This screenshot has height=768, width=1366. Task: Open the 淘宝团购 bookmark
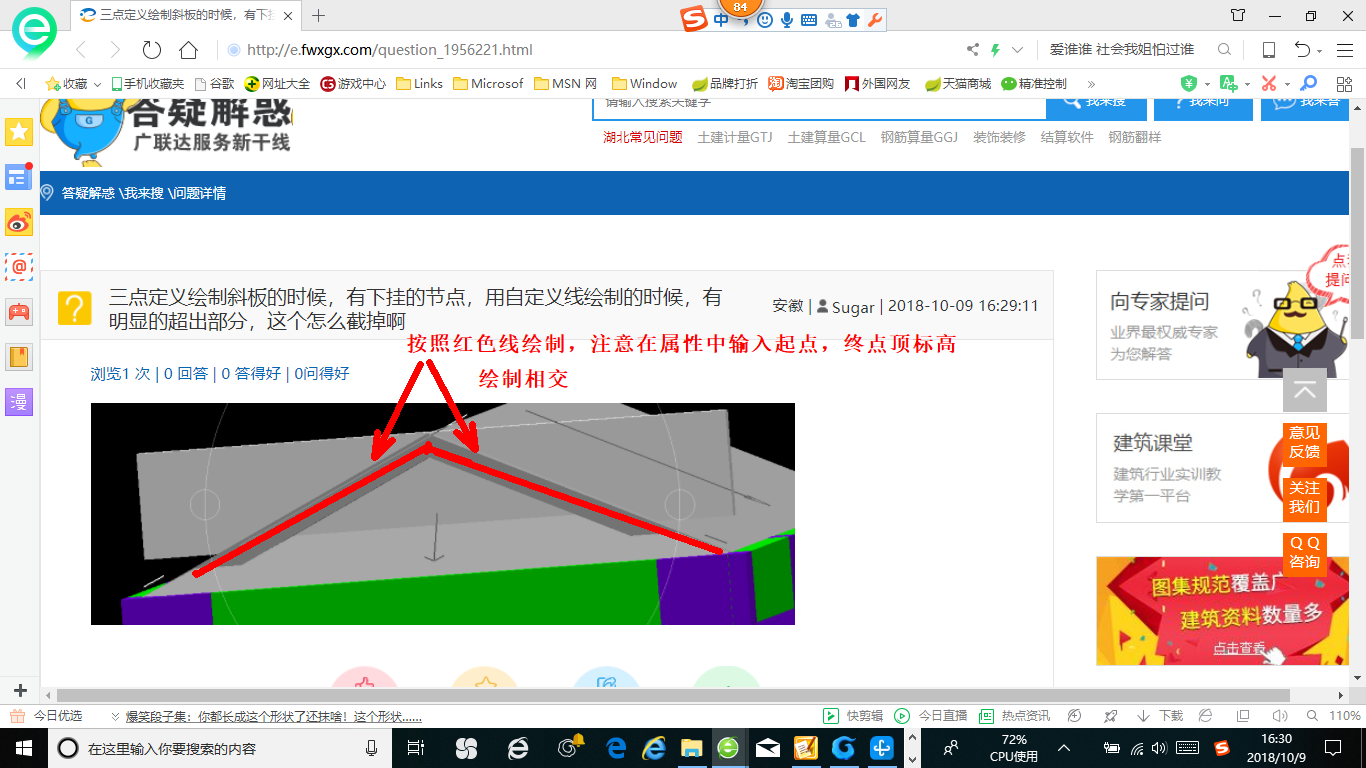pyautogui.click(x=801, y=84)
